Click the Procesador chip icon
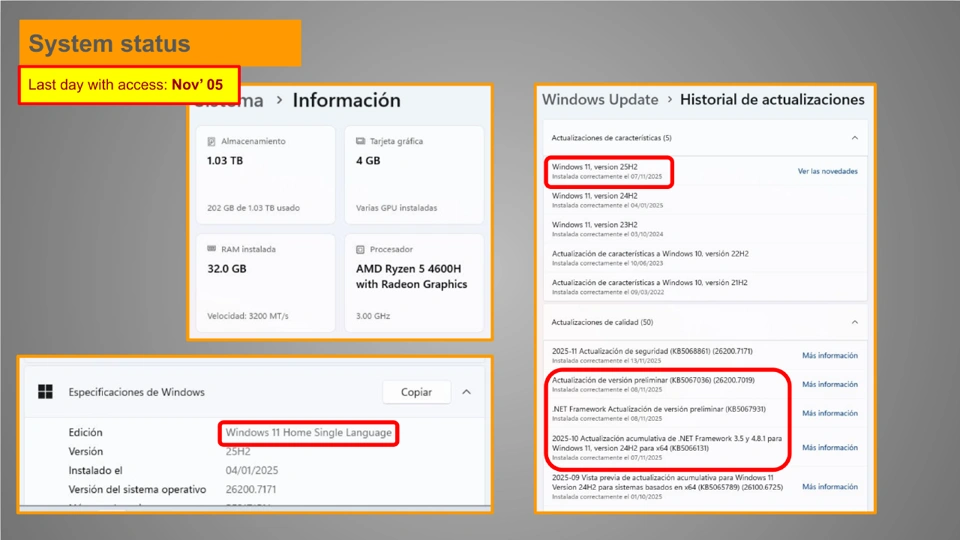The height and width of the screenshot is (540, 960). 360,249
